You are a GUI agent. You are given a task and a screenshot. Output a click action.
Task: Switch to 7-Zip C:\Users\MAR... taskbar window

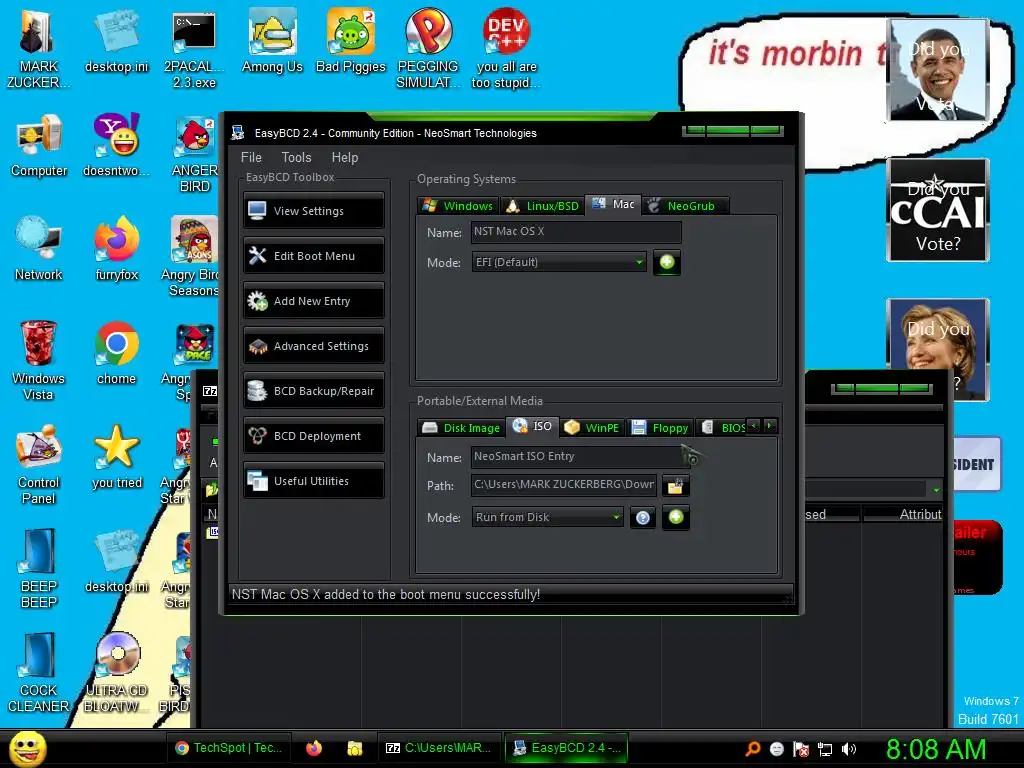click(x=438, y=748)
